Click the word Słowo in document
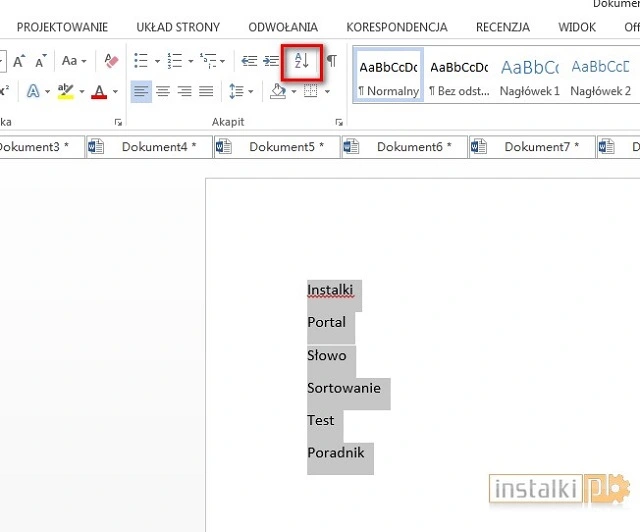This screenshot has width=640, height=532. (x=327, y=355)
